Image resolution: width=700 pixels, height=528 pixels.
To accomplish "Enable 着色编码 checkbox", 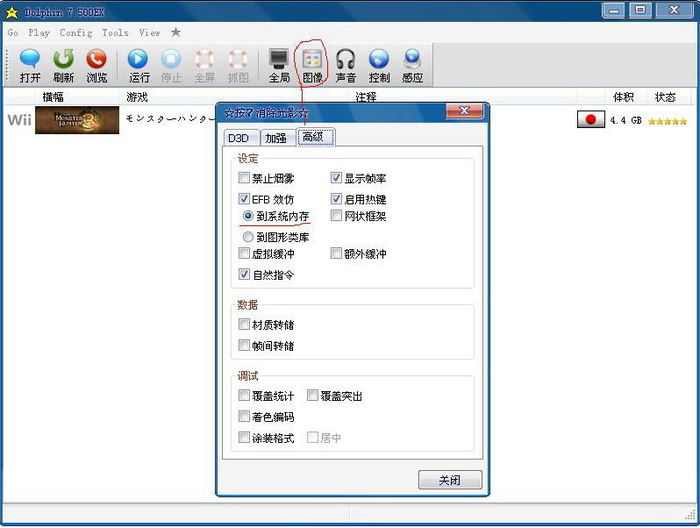I will pyautogui.click(x=244, y=416).
